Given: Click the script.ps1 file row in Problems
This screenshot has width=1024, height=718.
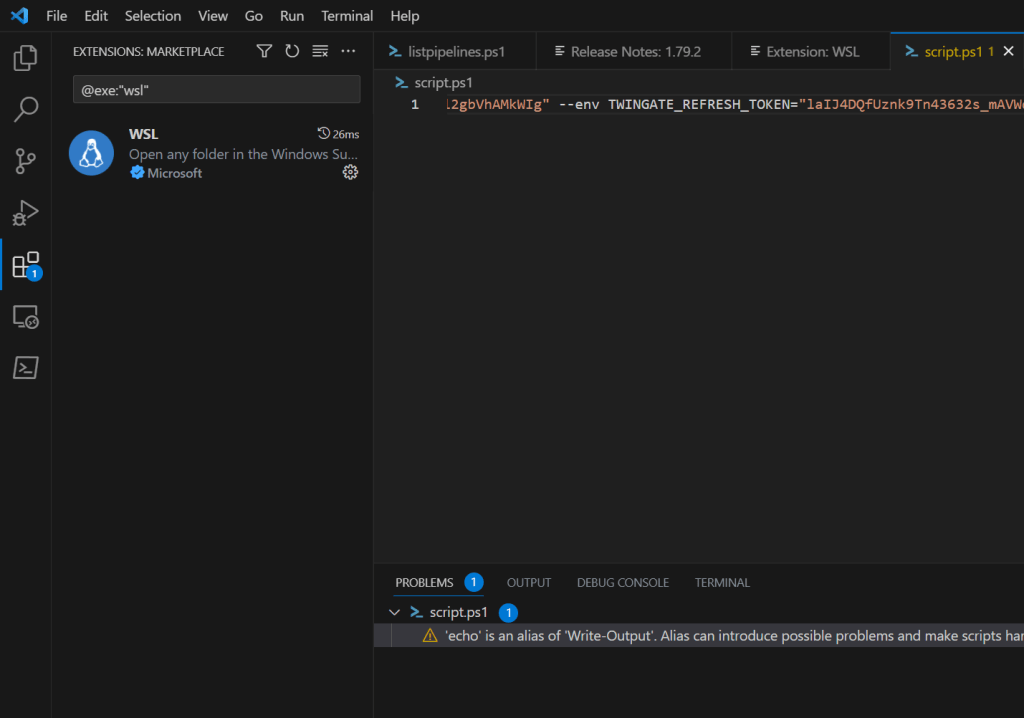Looking at the screenshot, I should pyautogui.click(x=699, y=612).
